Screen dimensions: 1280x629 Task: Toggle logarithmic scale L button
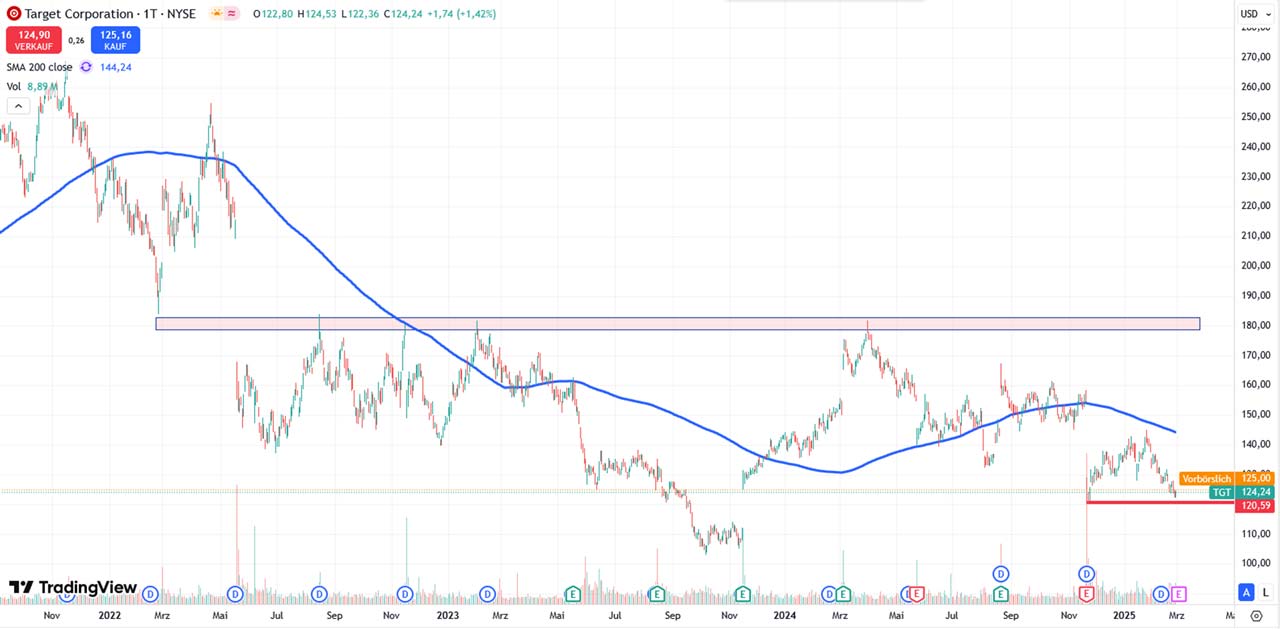(1265, 592)
